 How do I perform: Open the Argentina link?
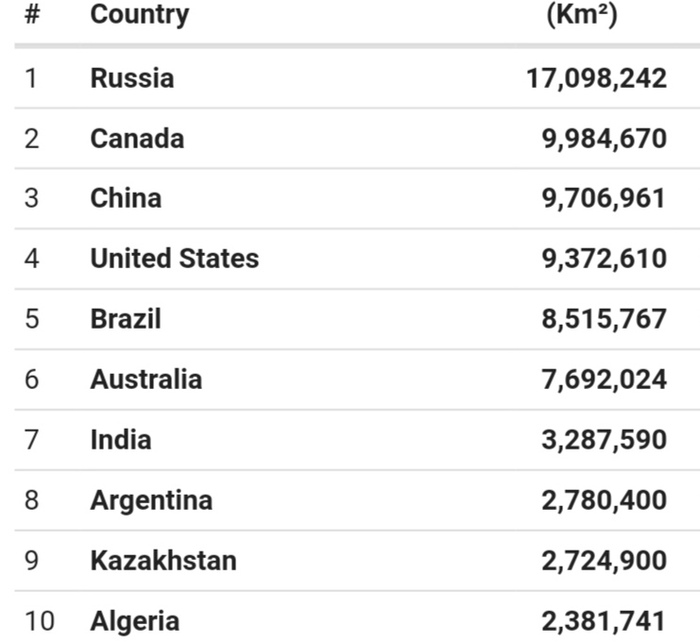pos(151,500)
